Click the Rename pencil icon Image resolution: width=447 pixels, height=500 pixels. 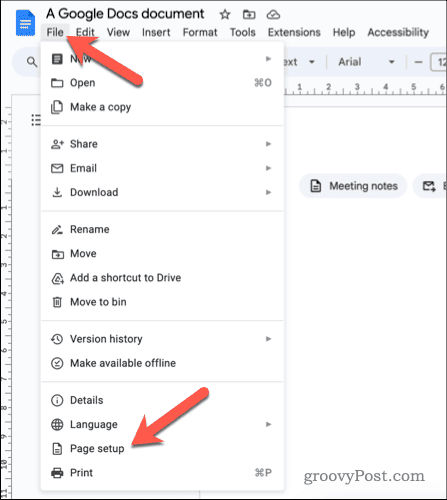(57, 229)
